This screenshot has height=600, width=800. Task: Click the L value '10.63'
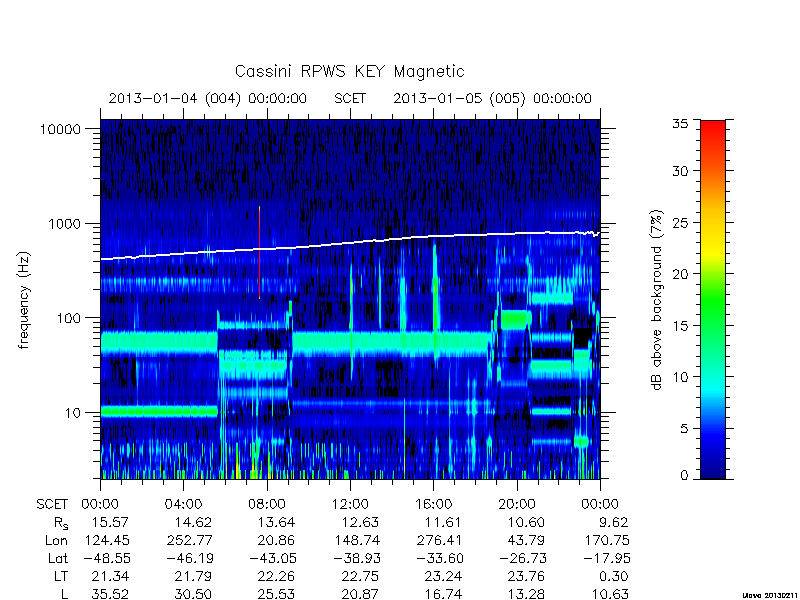point(610,594)
